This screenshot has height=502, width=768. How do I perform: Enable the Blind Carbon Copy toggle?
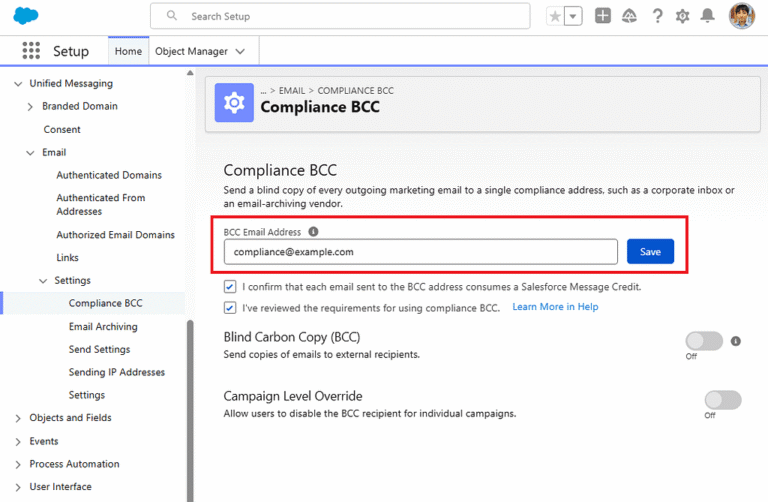pos(704,341)
